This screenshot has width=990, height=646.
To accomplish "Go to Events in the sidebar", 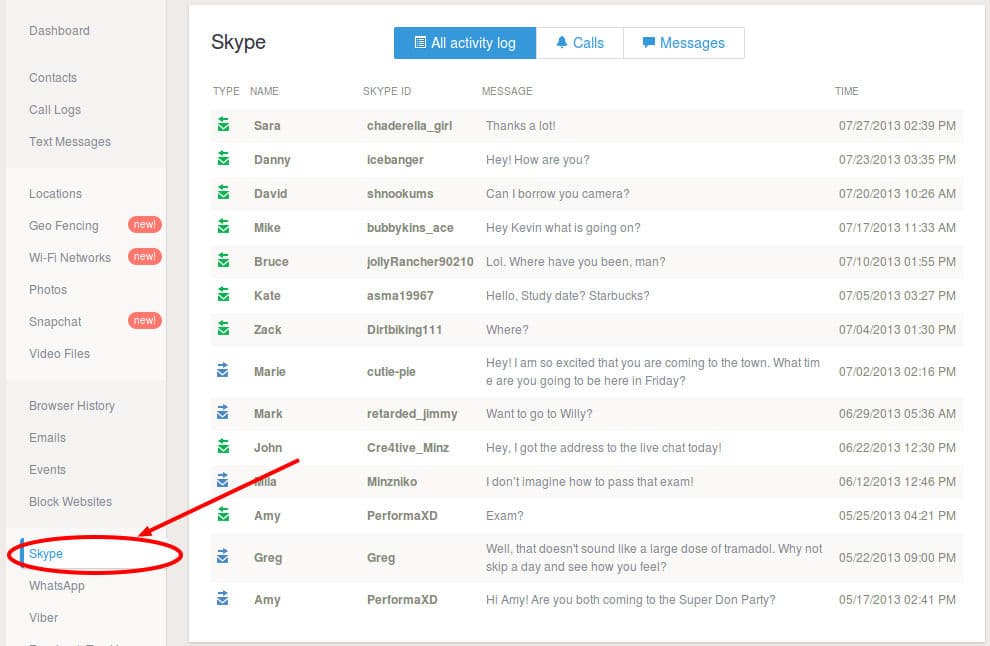I will 47,470.
